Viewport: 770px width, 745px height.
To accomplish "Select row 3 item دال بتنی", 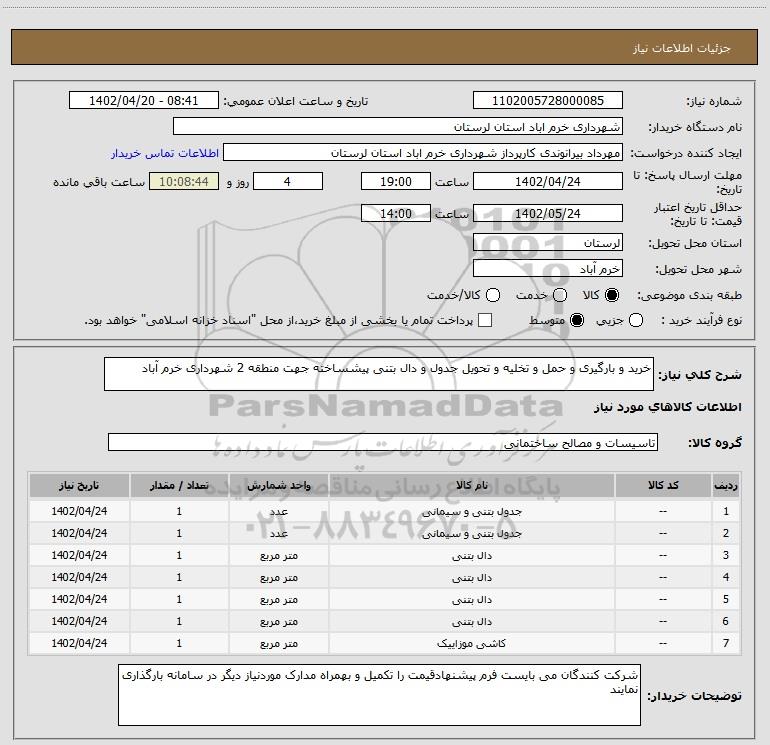I will pyautogui.click(x=471, y=555).
